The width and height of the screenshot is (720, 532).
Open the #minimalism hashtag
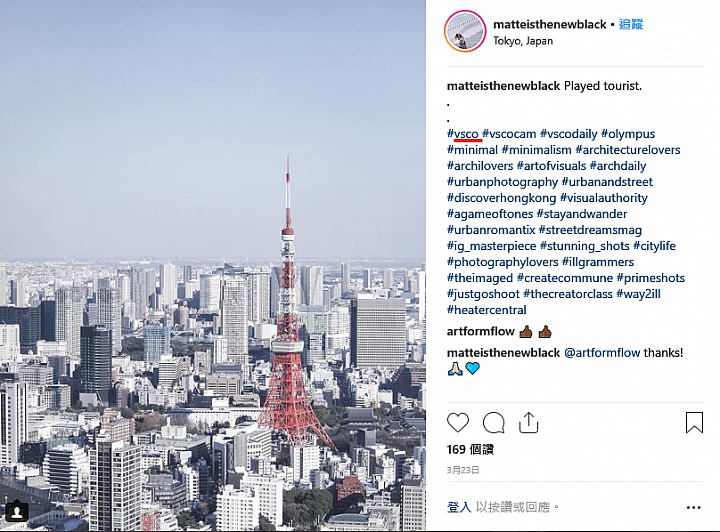pyautogui.click(x=536, y=150)
